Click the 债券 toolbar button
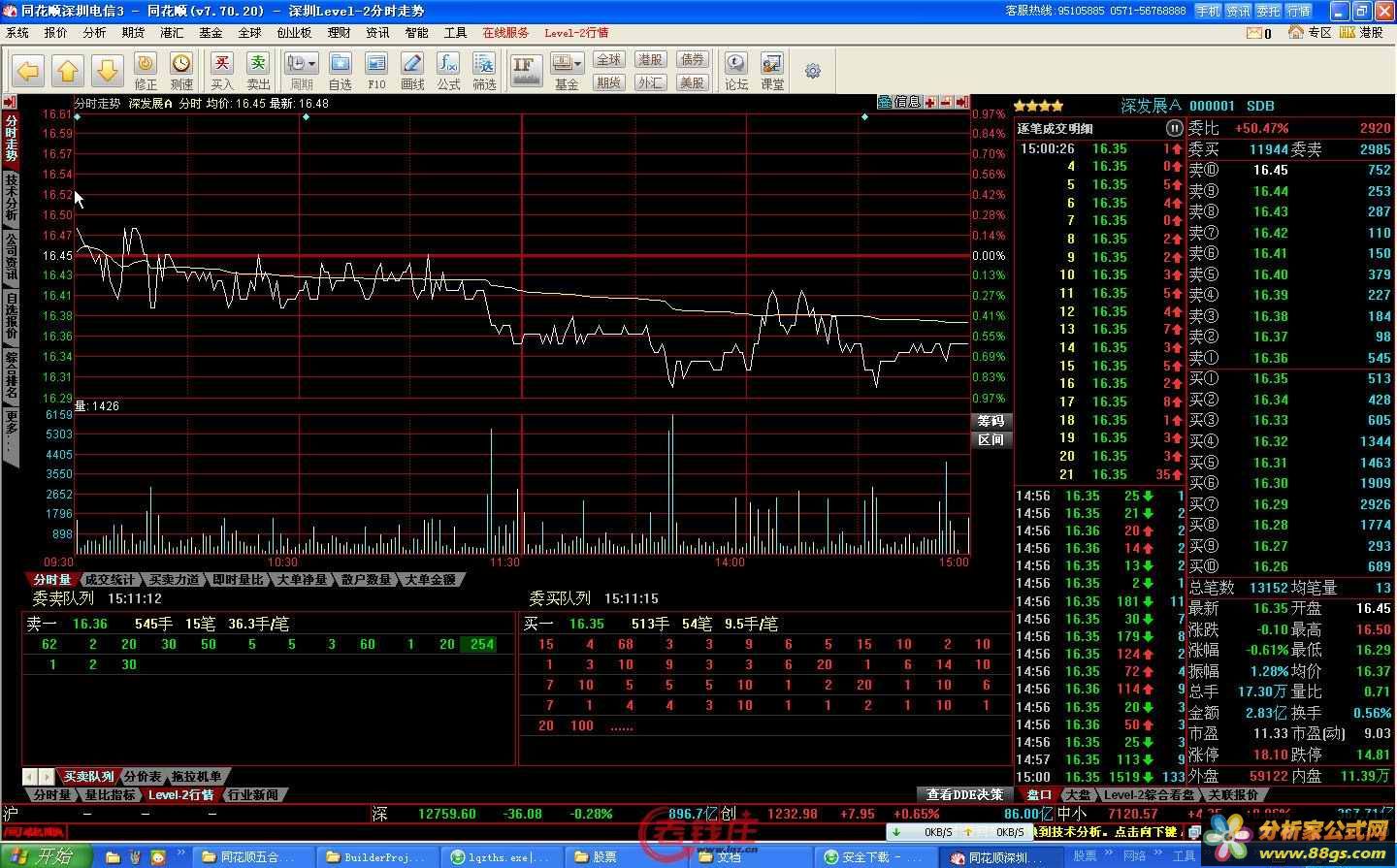Image resolution: width=1397 pixels, height=868 pixels. click(x=692, y=60)
